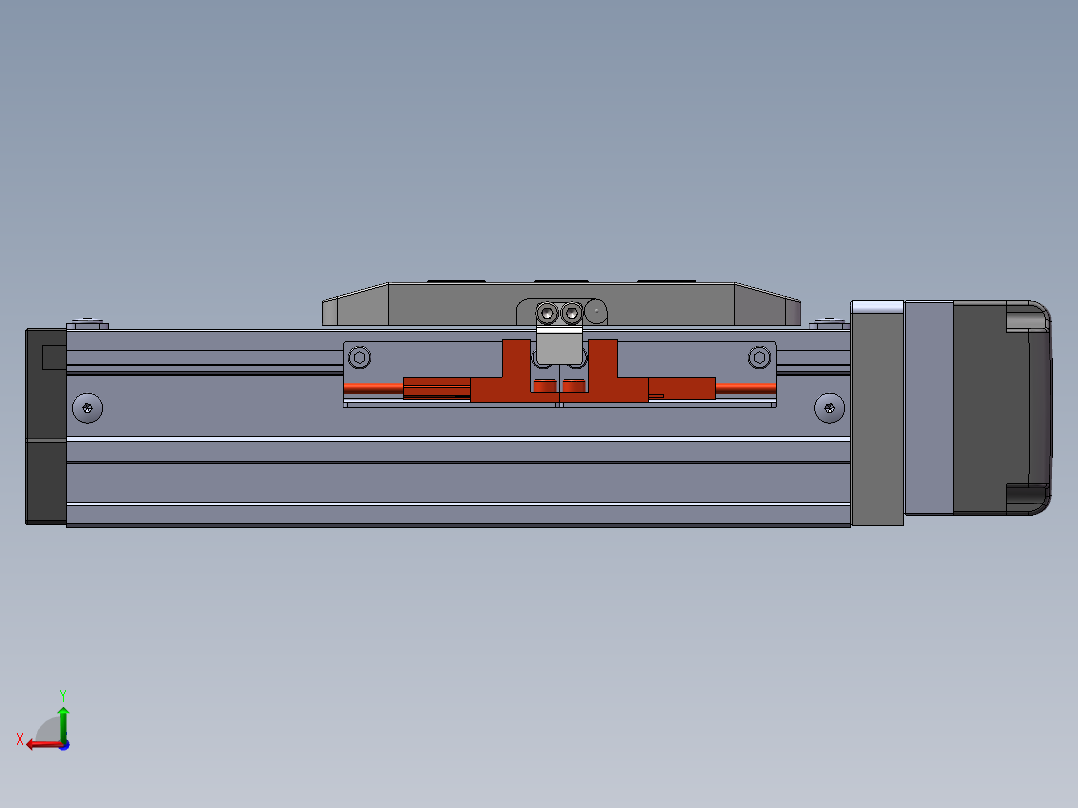Pick the small gray sensor flag bracket
This screenshot has width=1078, height=808.
[x=559, y=348]
